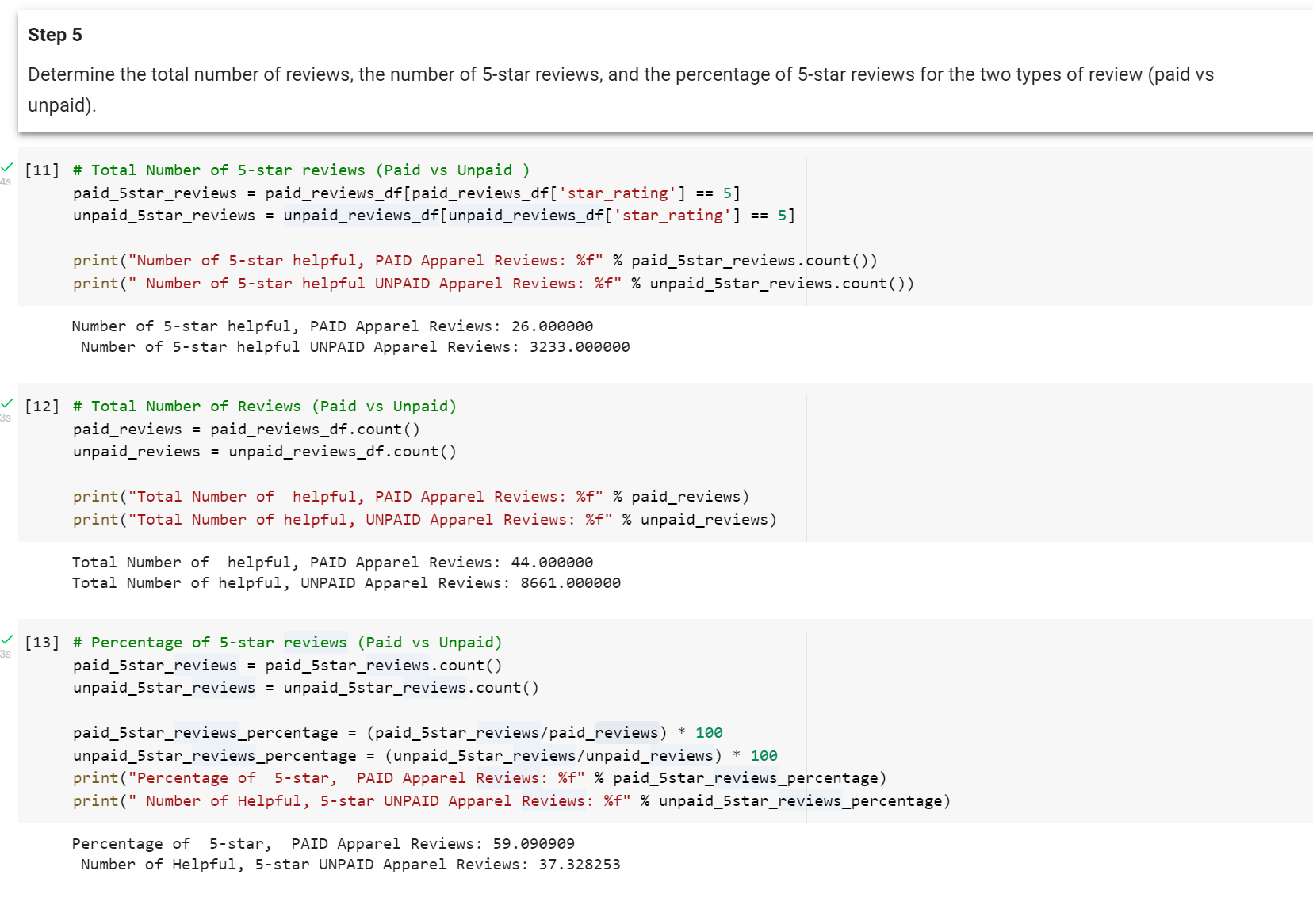Screen dimensions: 1313x924
Task: Click the [12] execution counter
Action: [x=43, y=406]
